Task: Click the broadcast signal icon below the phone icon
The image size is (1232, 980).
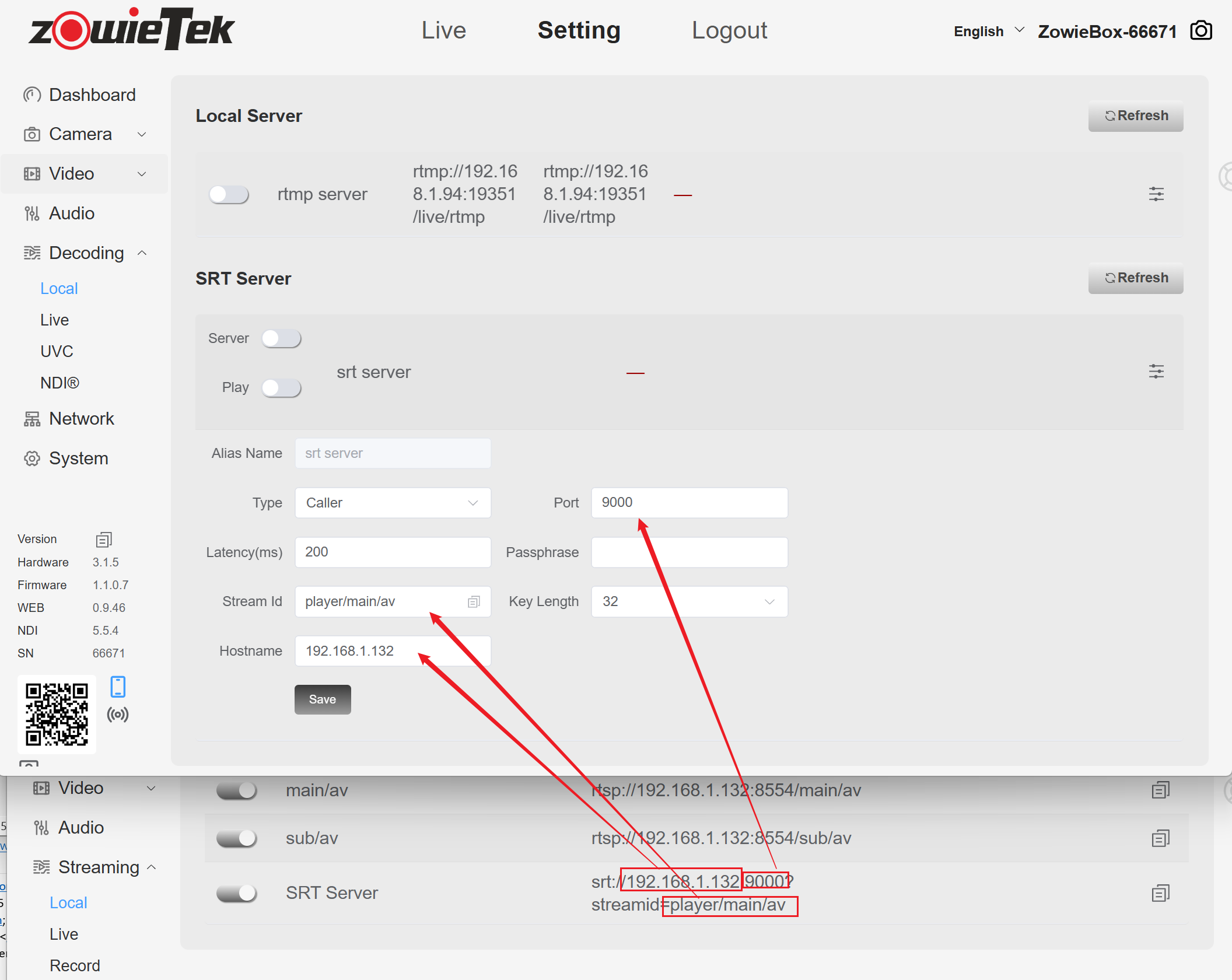Action: [118, 715]
